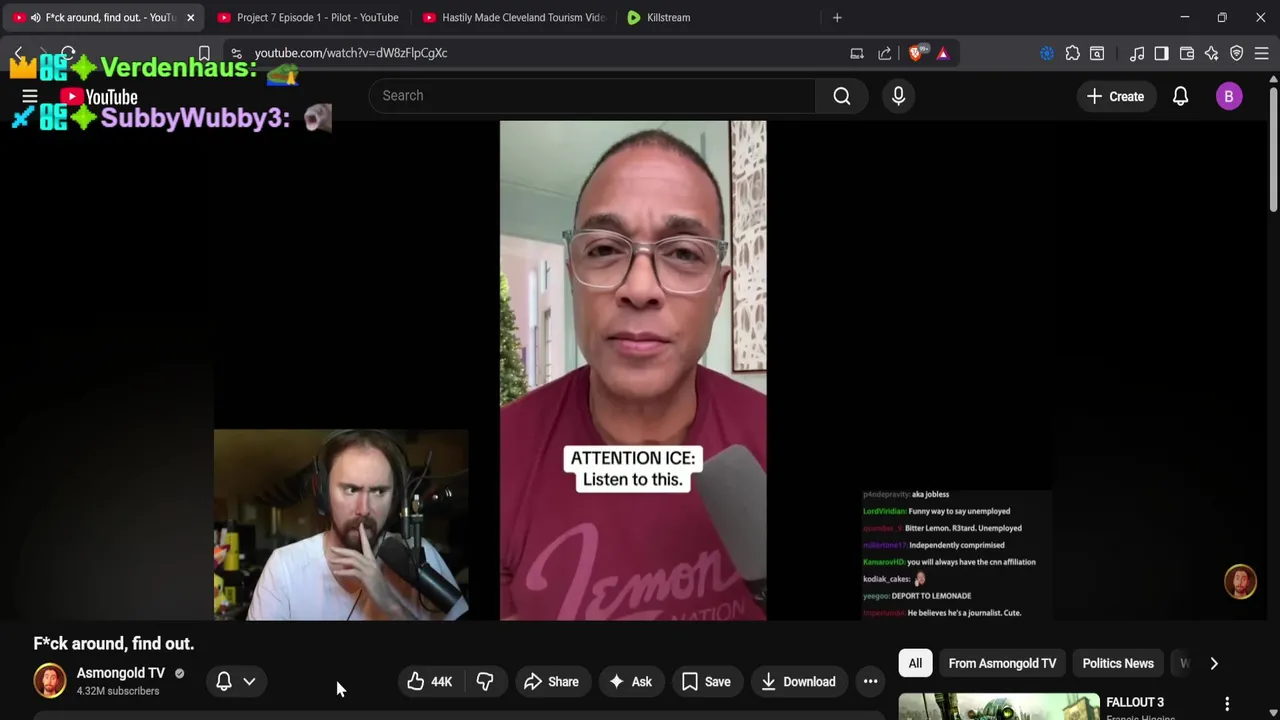This screenshot has height=720, width=1280.
Task: Click the video title "F*ck around, find out."
Action: point(114,644)
